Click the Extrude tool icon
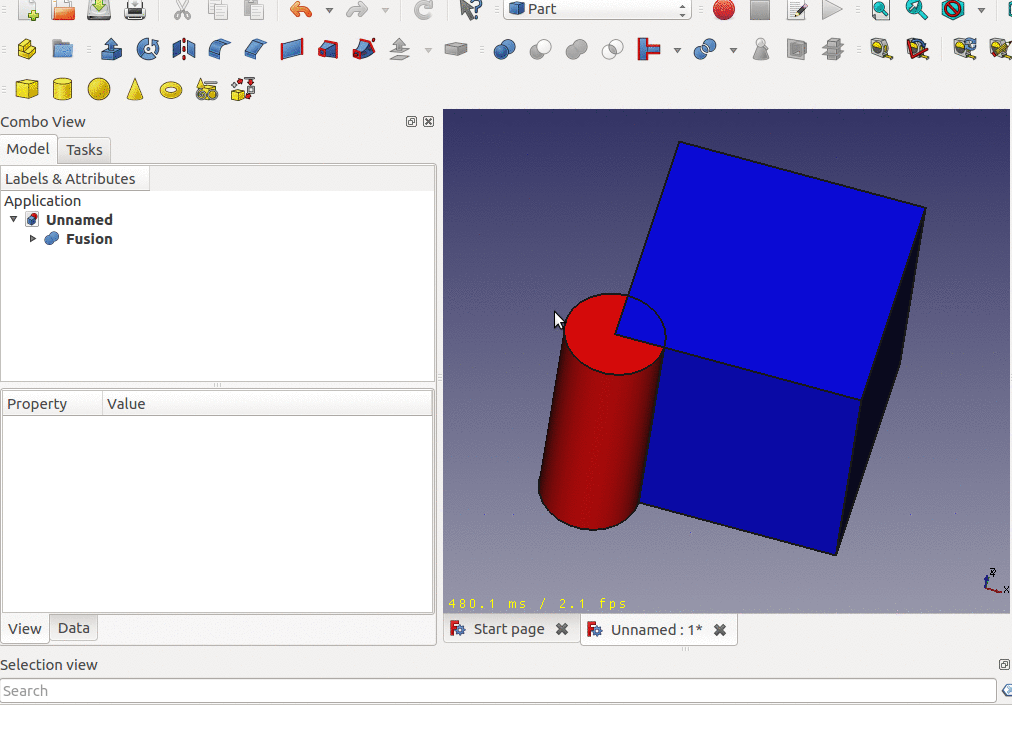 112,49
